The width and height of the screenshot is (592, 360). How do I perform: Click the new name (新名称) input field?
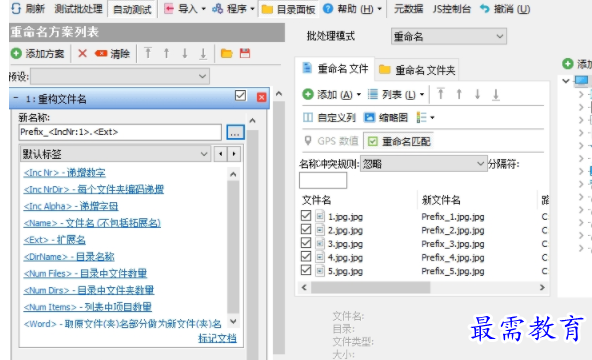(x=120, y=132)
